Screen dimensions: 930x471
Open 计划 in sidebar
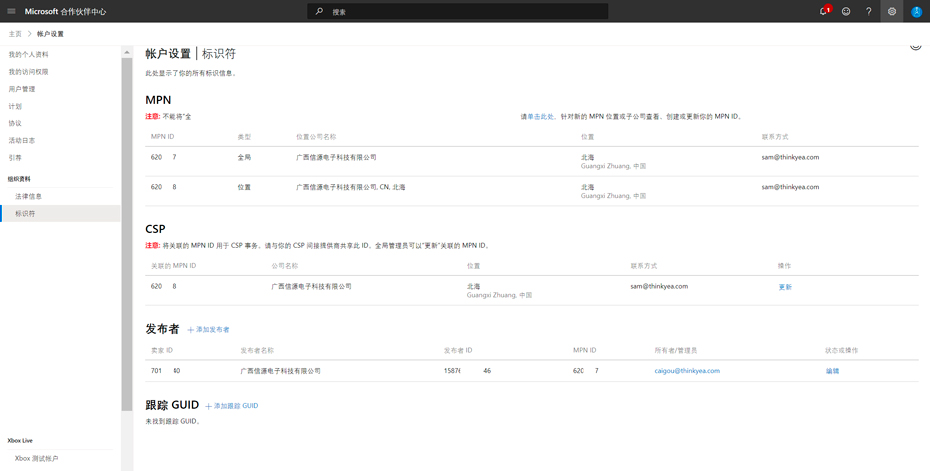click(15, 106)
